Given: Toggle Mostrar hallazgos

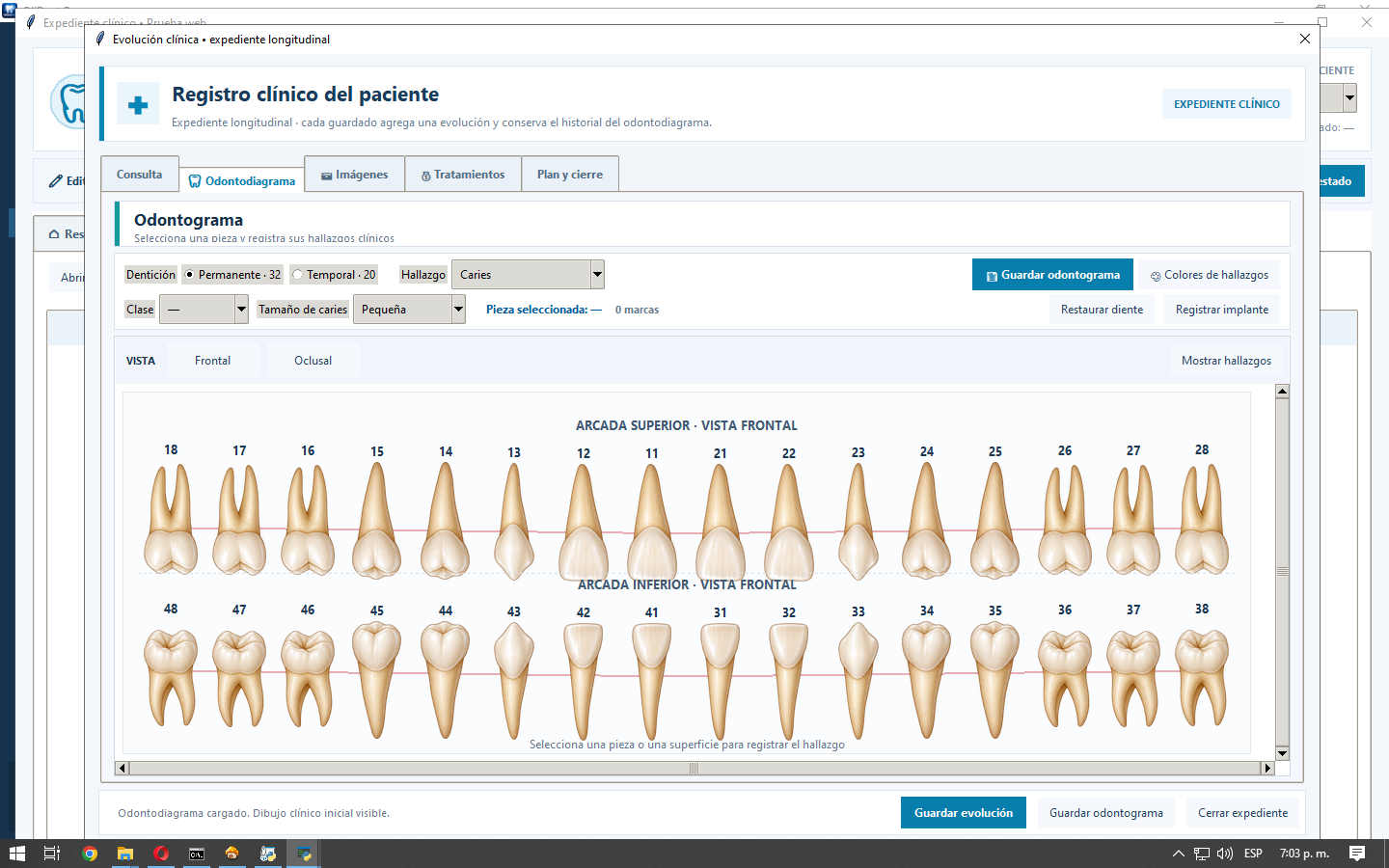Looking at the screenshot, I should (x=1226, y=361).
